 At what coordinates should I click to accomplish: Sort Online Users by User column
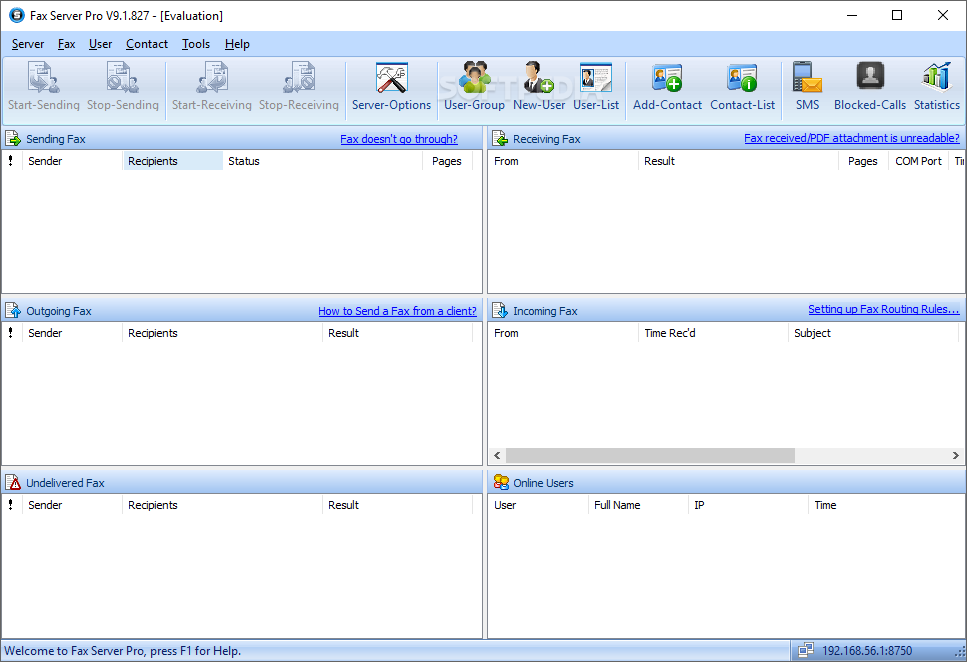click(538, 505)
